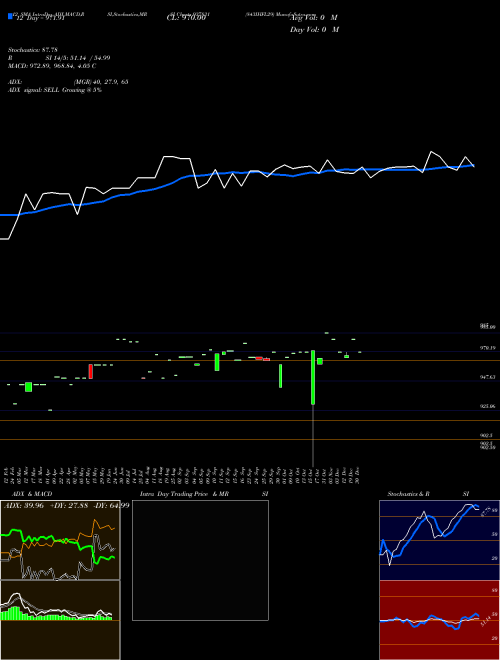Click the RSI chart with dark red background
This screenshot has height=660, width=500.
439,620
